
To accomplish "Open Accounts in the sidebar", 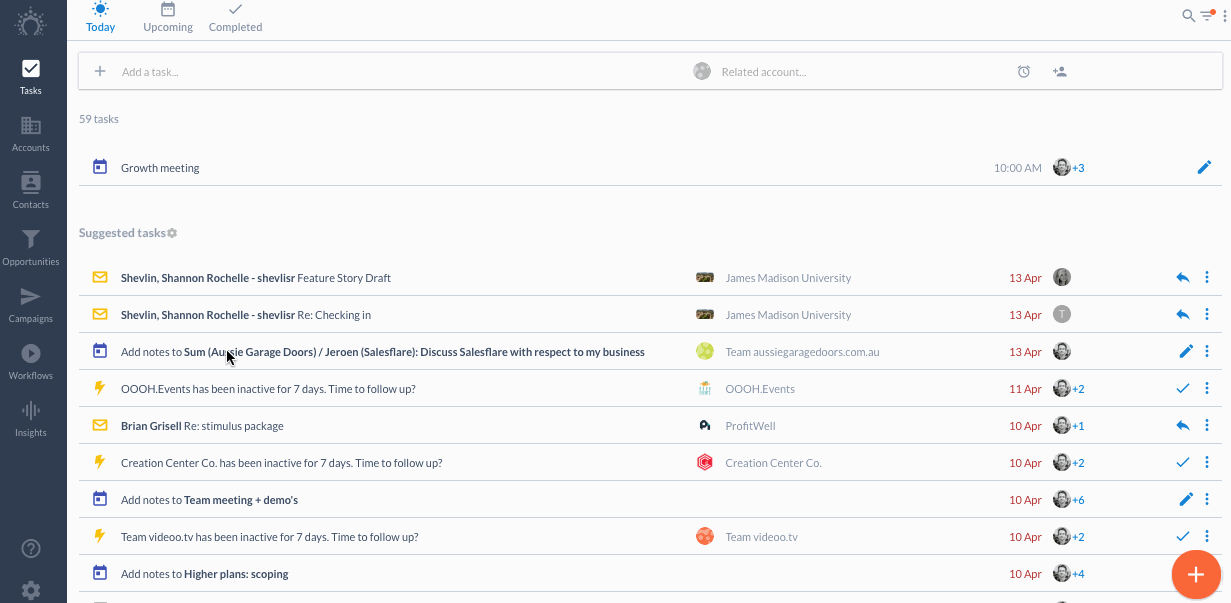I will click(x=31, y=134).
